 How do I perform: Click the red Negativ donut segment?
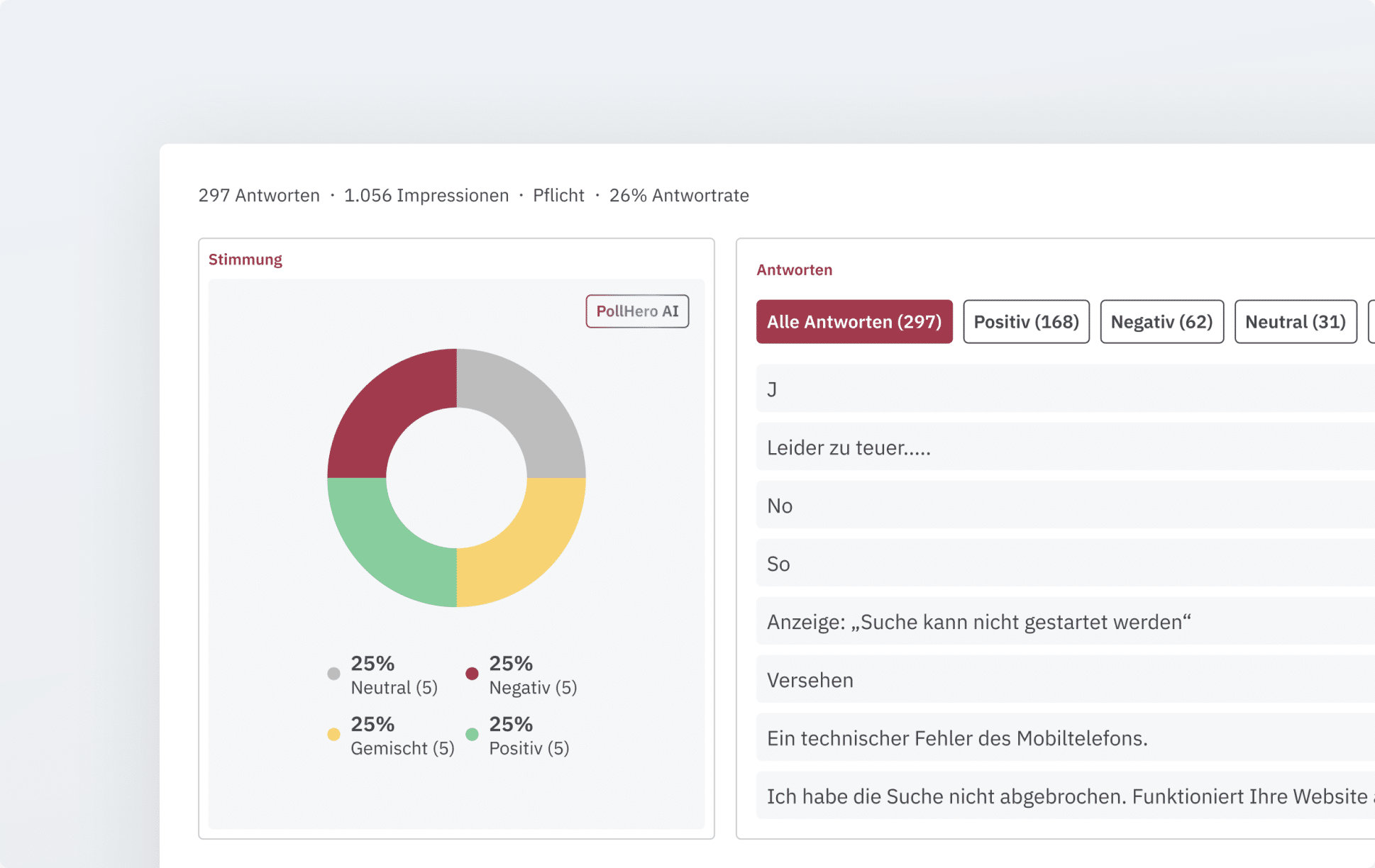pyautogui.click(x=387, y=408)
